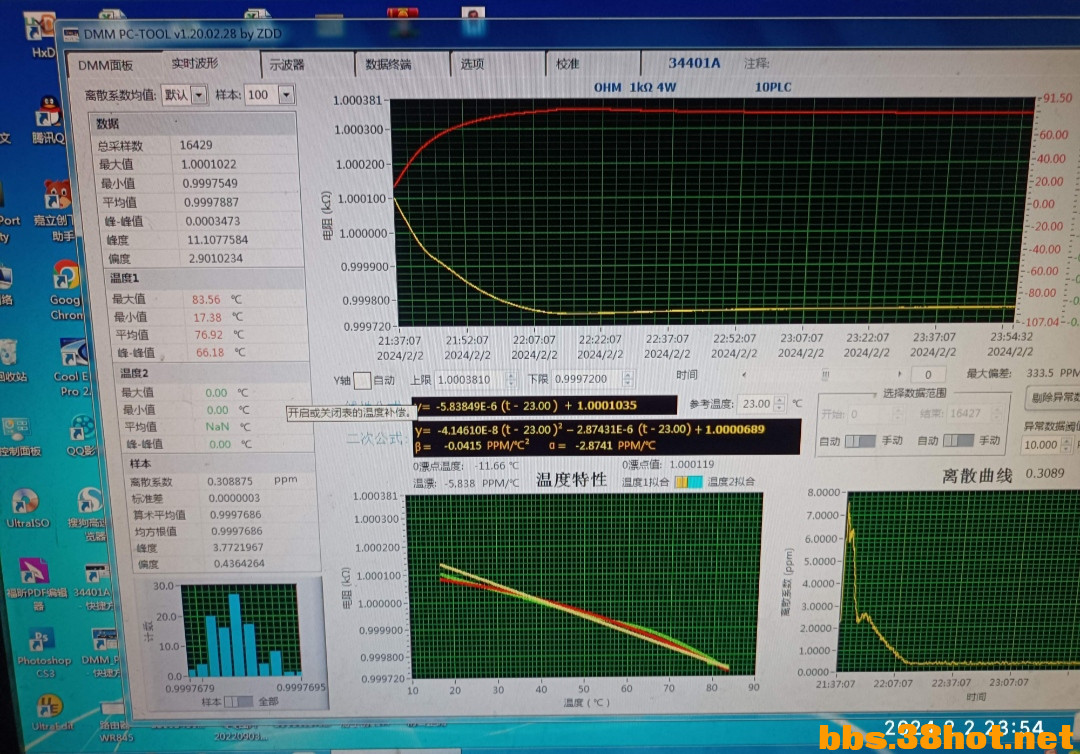
Task: Toggle 温度1拟合 / 温度2拟合 fit selector
Action: click(x=688, y=481)
